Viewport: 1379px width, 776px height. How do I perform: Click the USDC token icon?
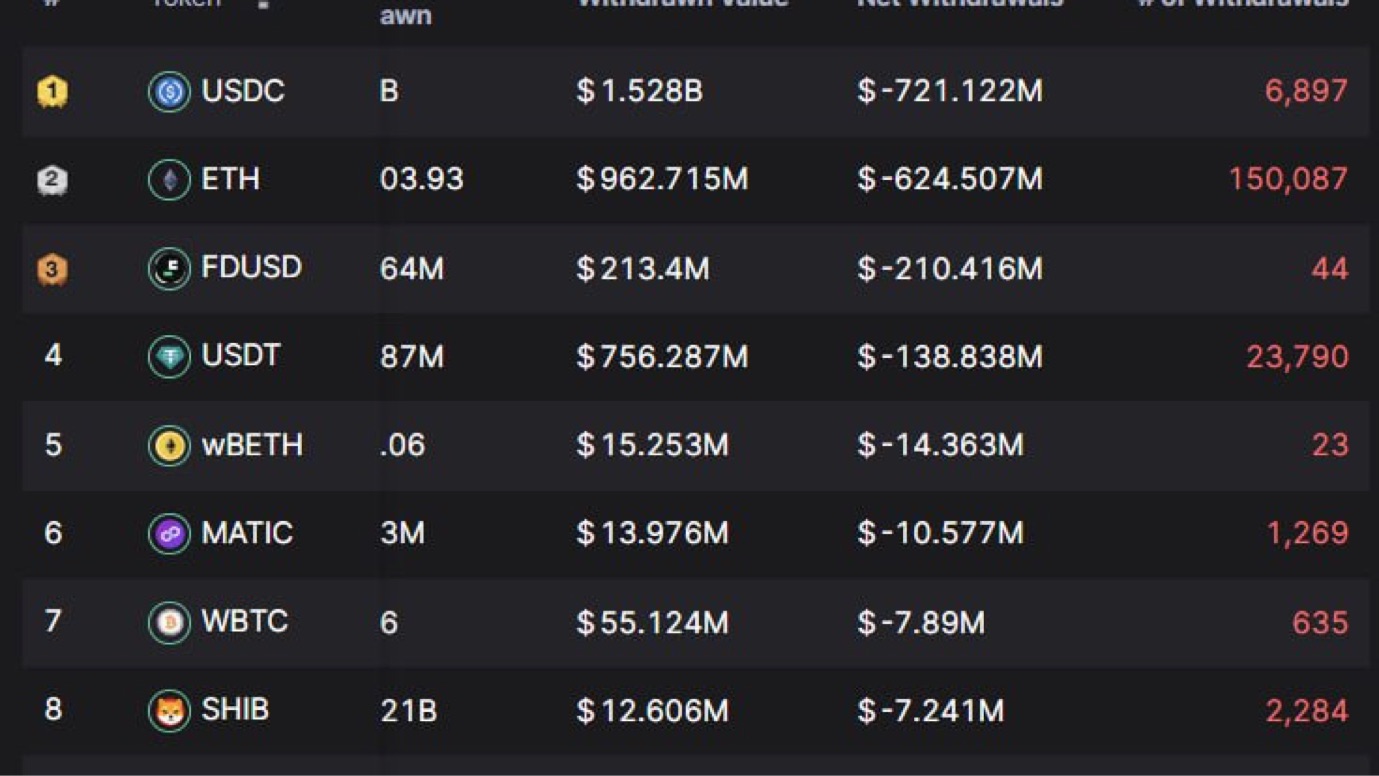click(169, 92)
